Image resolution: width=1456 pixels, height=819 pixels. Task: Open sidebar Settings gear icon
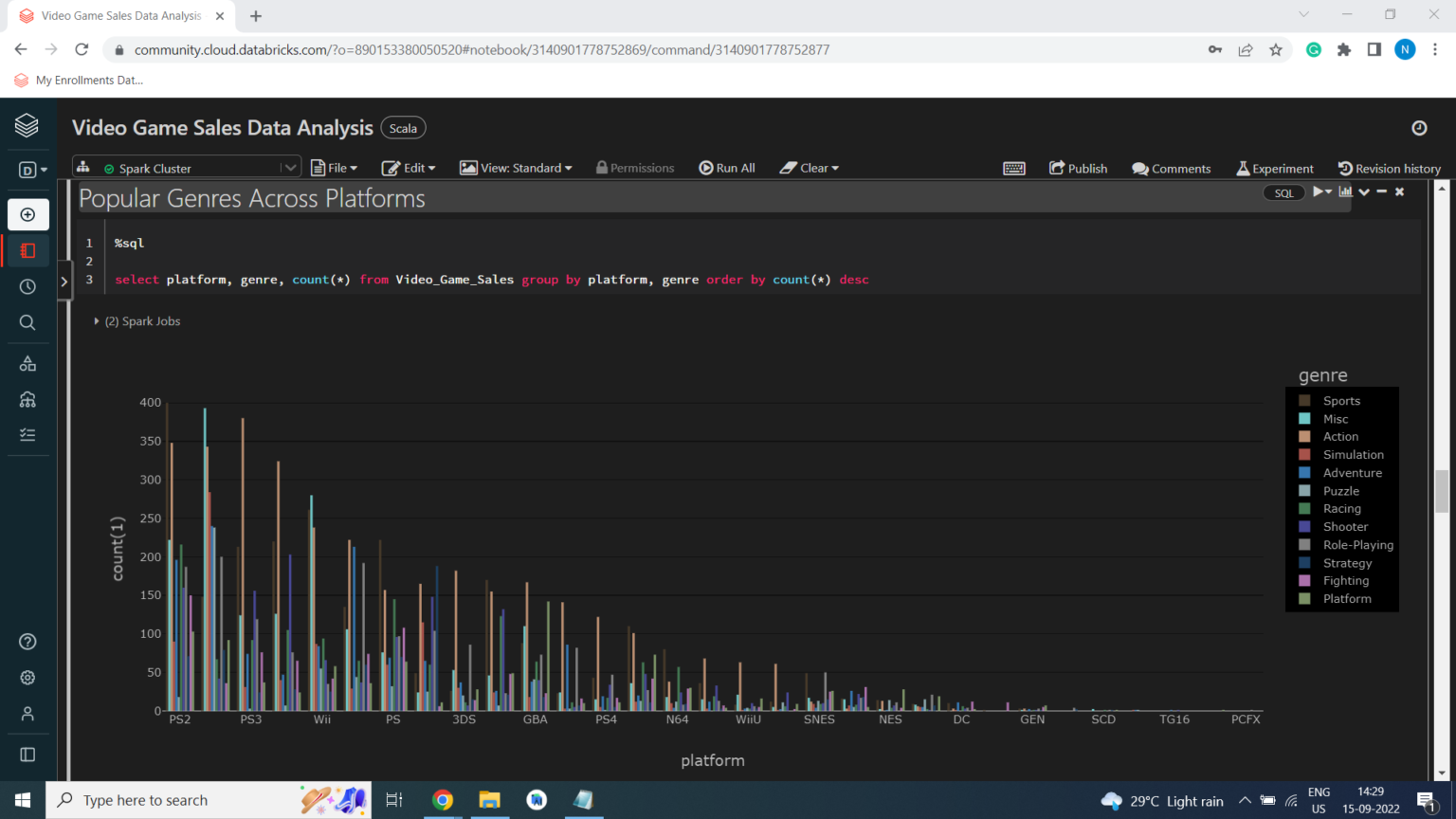coord(27,678)
